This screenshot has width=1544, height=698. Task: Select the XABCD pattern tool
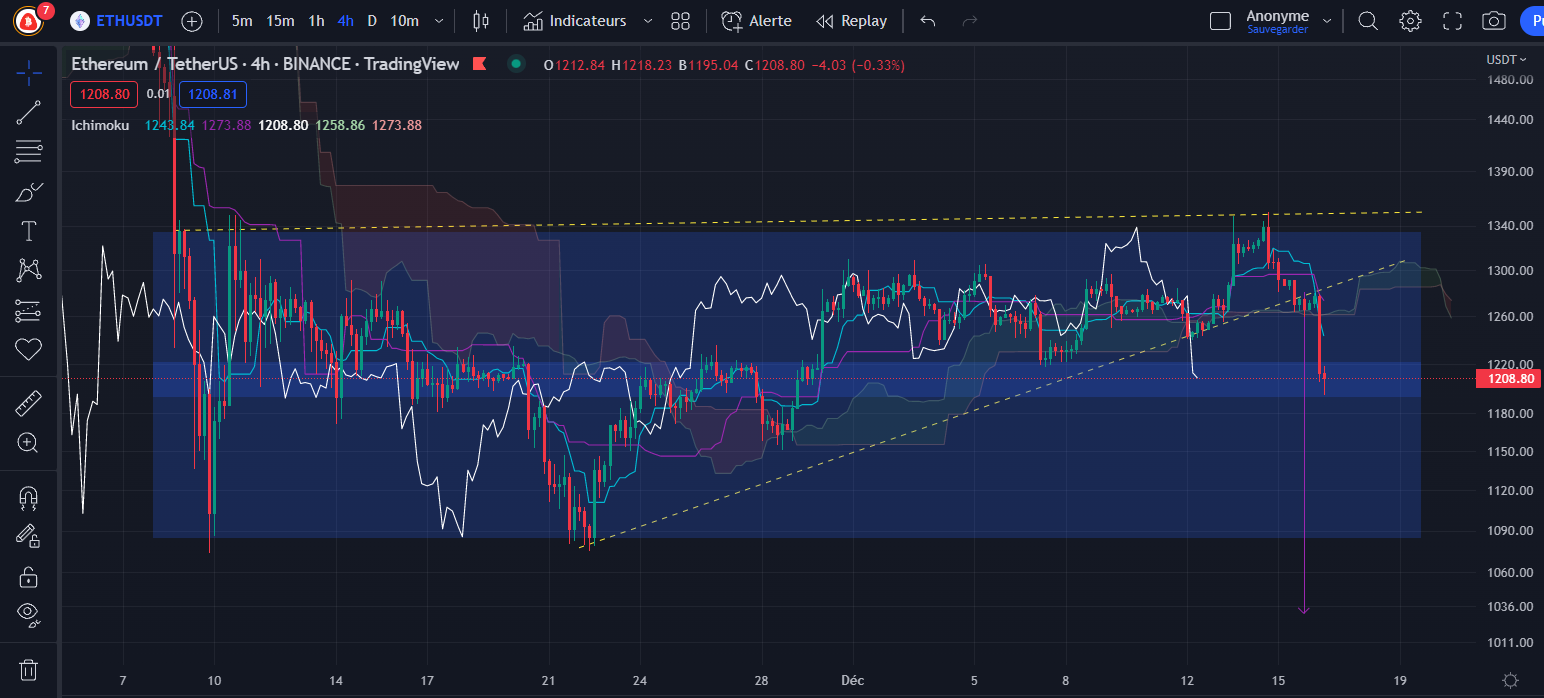pyautogui.click(x=28, y=270)
